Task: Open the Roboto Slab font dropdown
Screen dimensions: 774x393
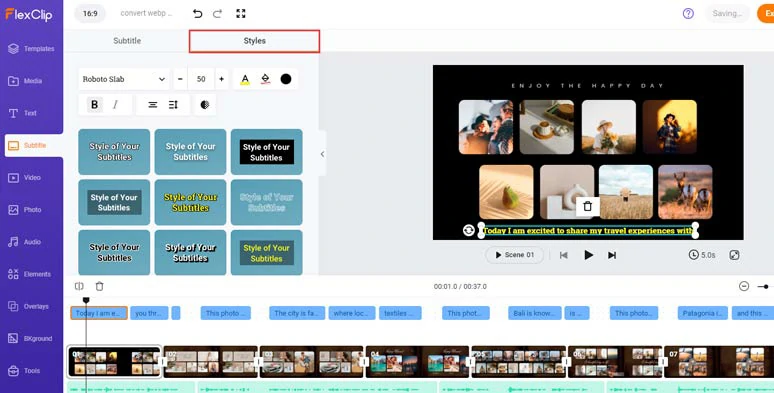Action: point(123,79)
